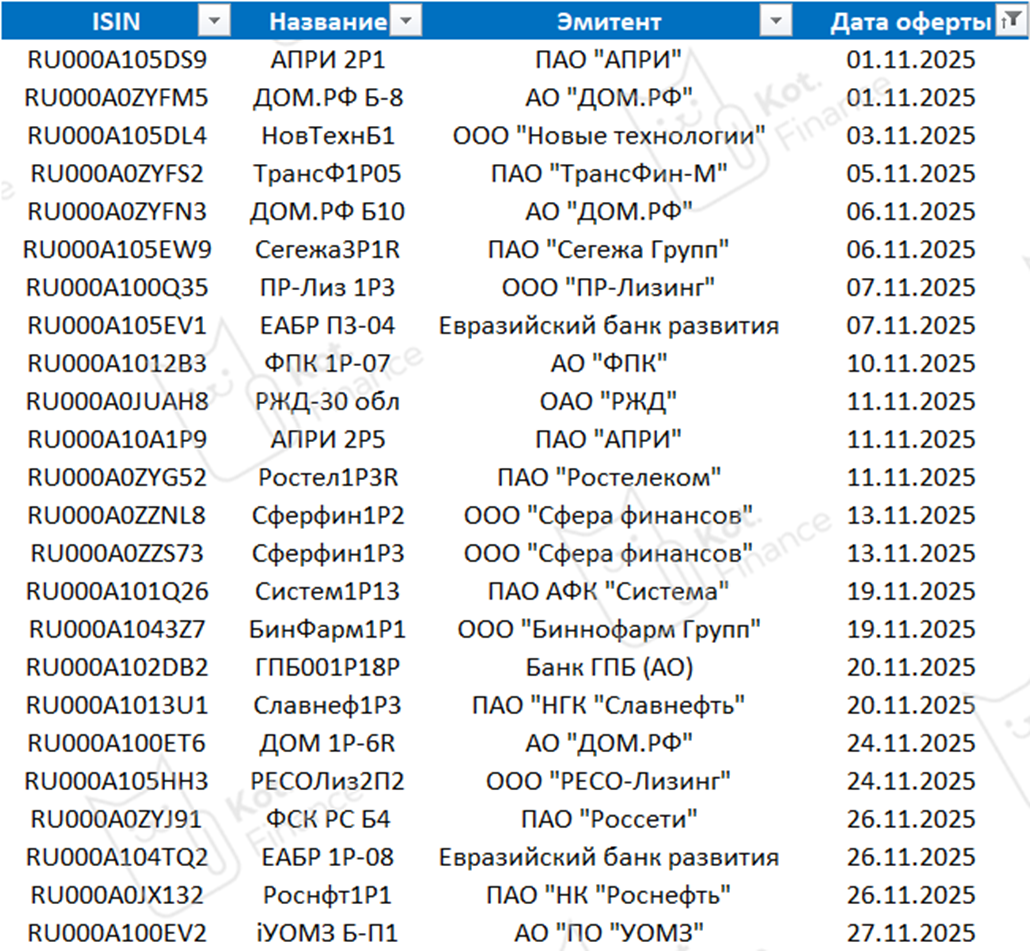Click cell RU000A0ZYFS2
The height and width of the screenshot is (951, 1030).
[x=117, y=174]
